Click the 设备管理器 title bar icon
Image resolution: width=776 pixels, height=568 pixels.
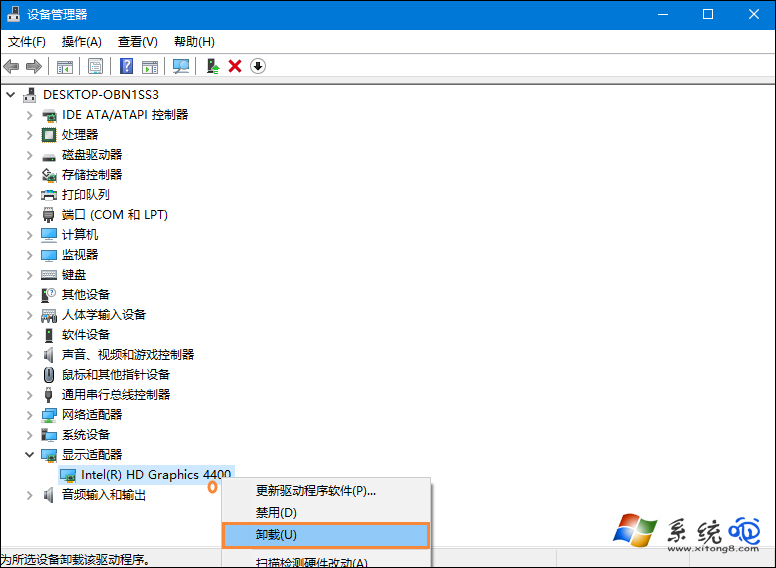pyautogui.click(x=13, y=14)
